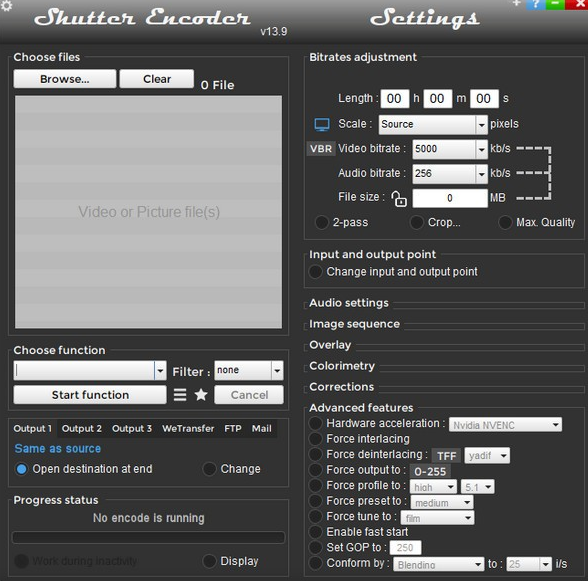This screenshot has height=581, width=588.
Task: Click the Browse... button
Action: [64, 79]
